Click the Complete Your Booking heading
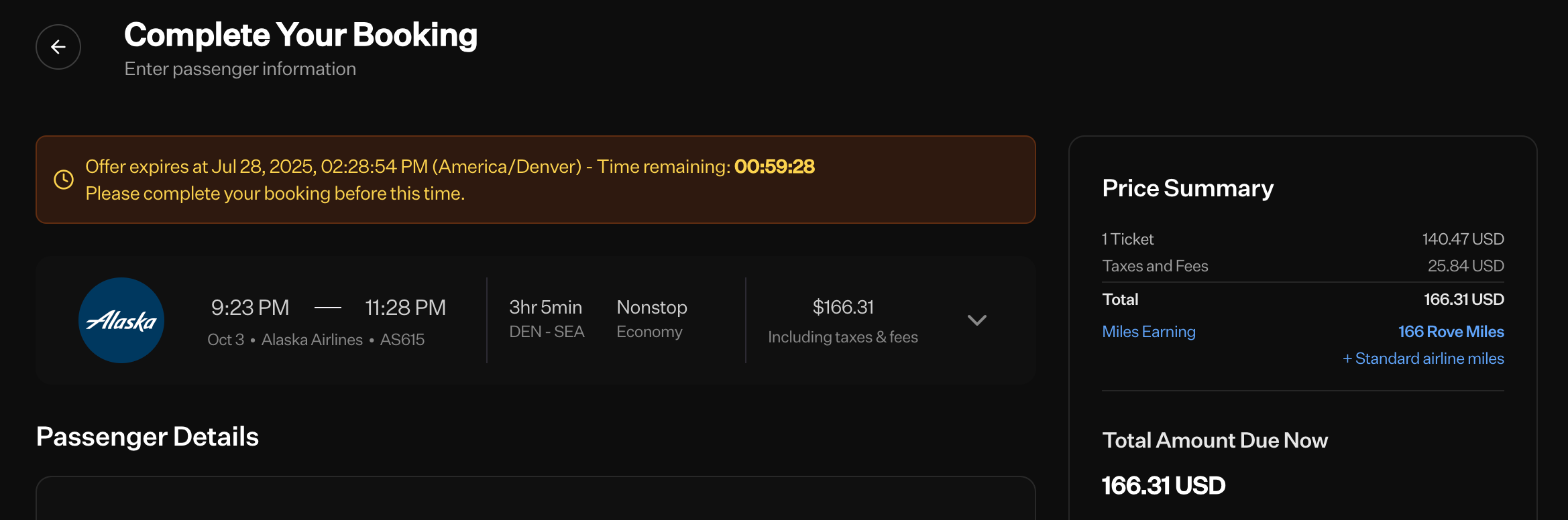1568x520 pixels. pos(300,35)
